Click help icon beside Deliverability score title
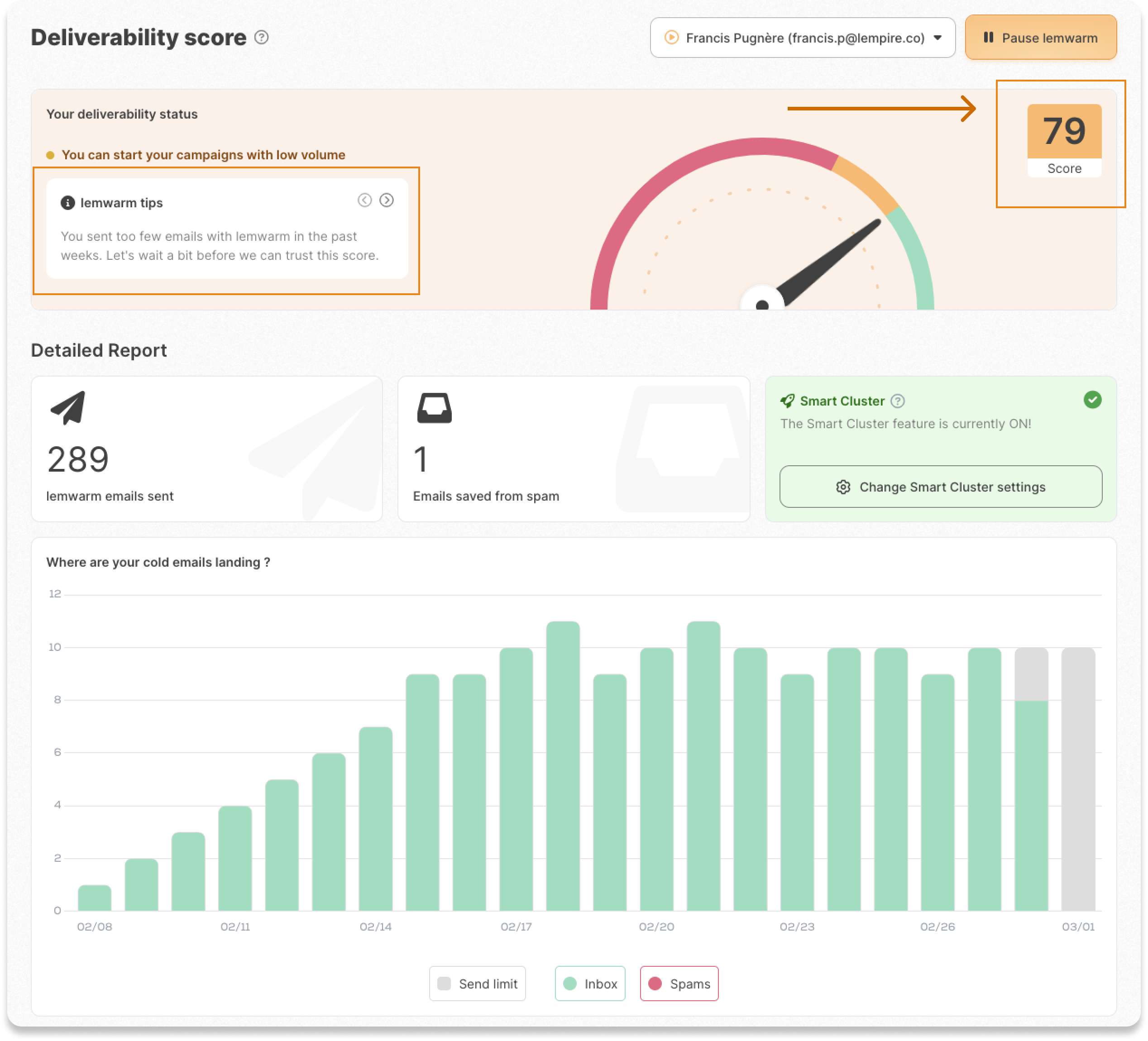The height and width of the screenshot is (1041, 1148). pos(261,38)
